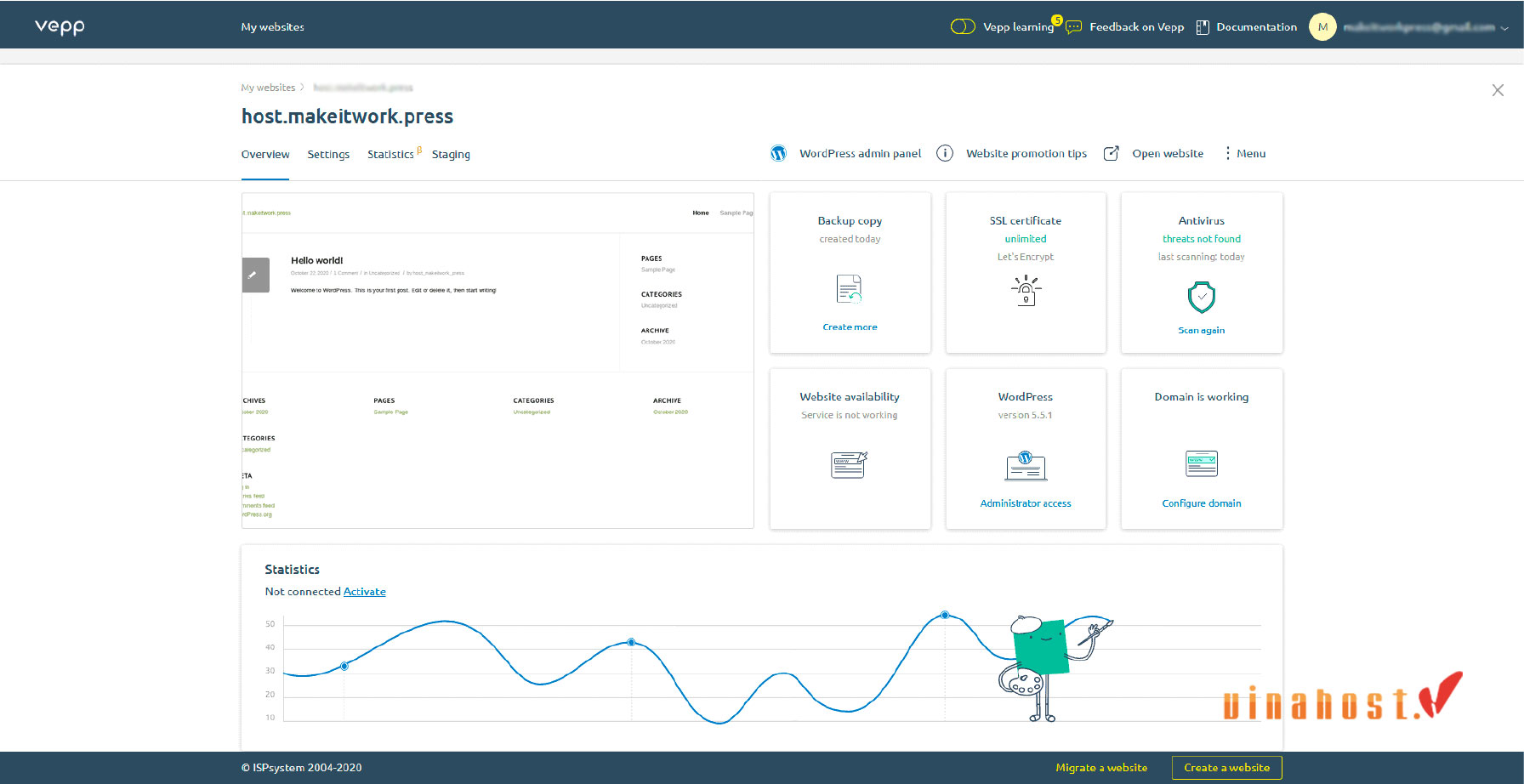Open website link

click(x=1167, y=153)
